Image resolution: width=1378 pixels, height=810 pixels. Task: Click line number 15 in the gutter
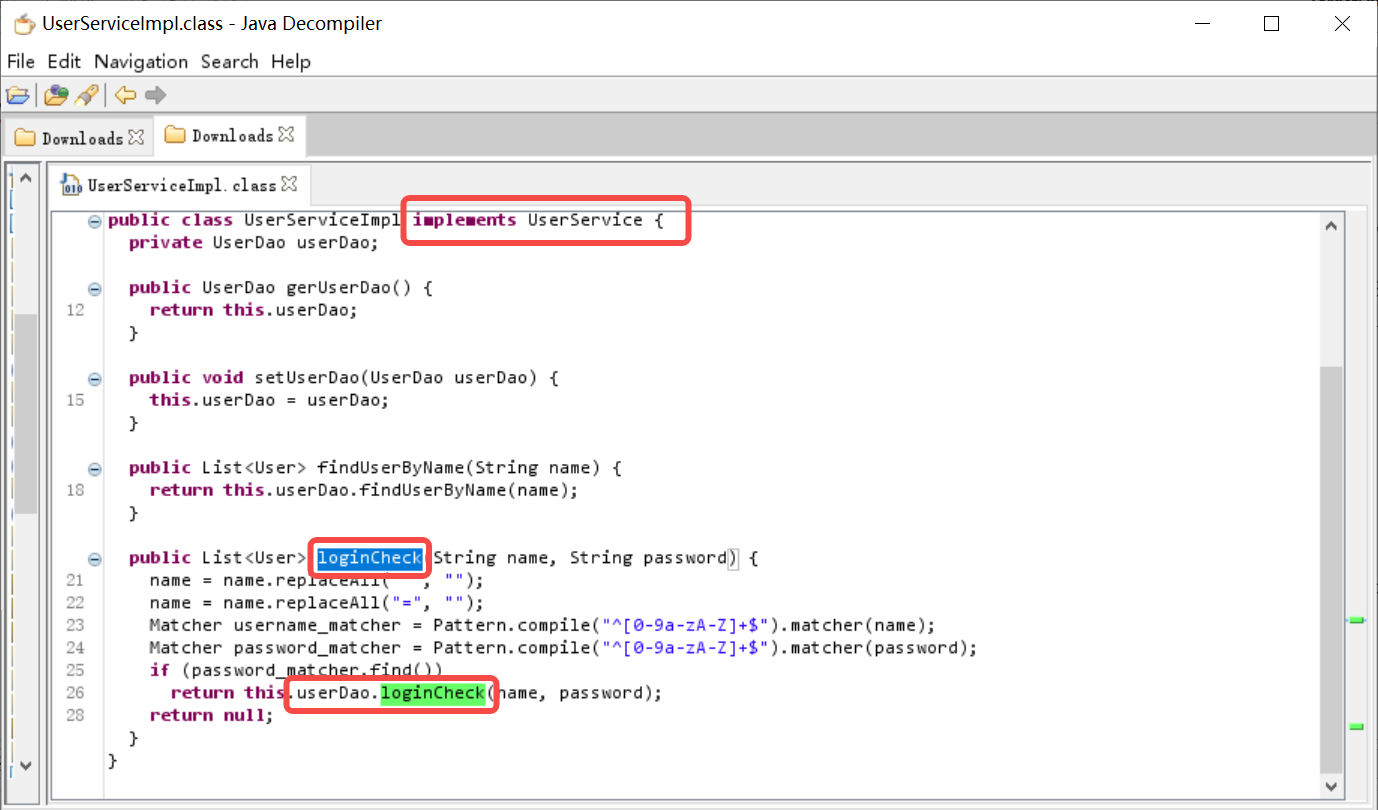75,400
